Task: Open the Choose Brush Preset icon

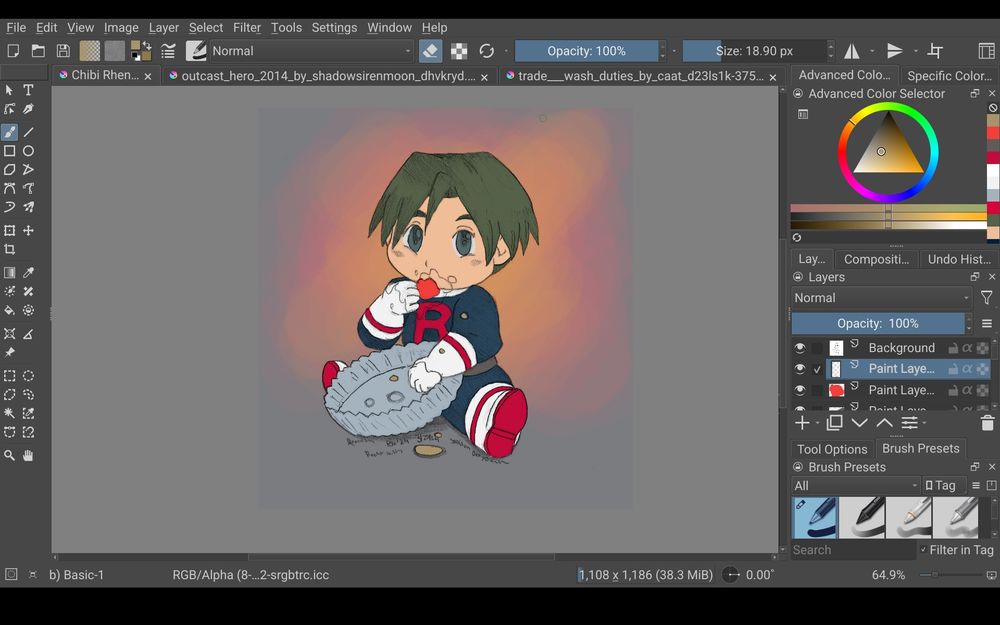Action: [x=196, y=51]
